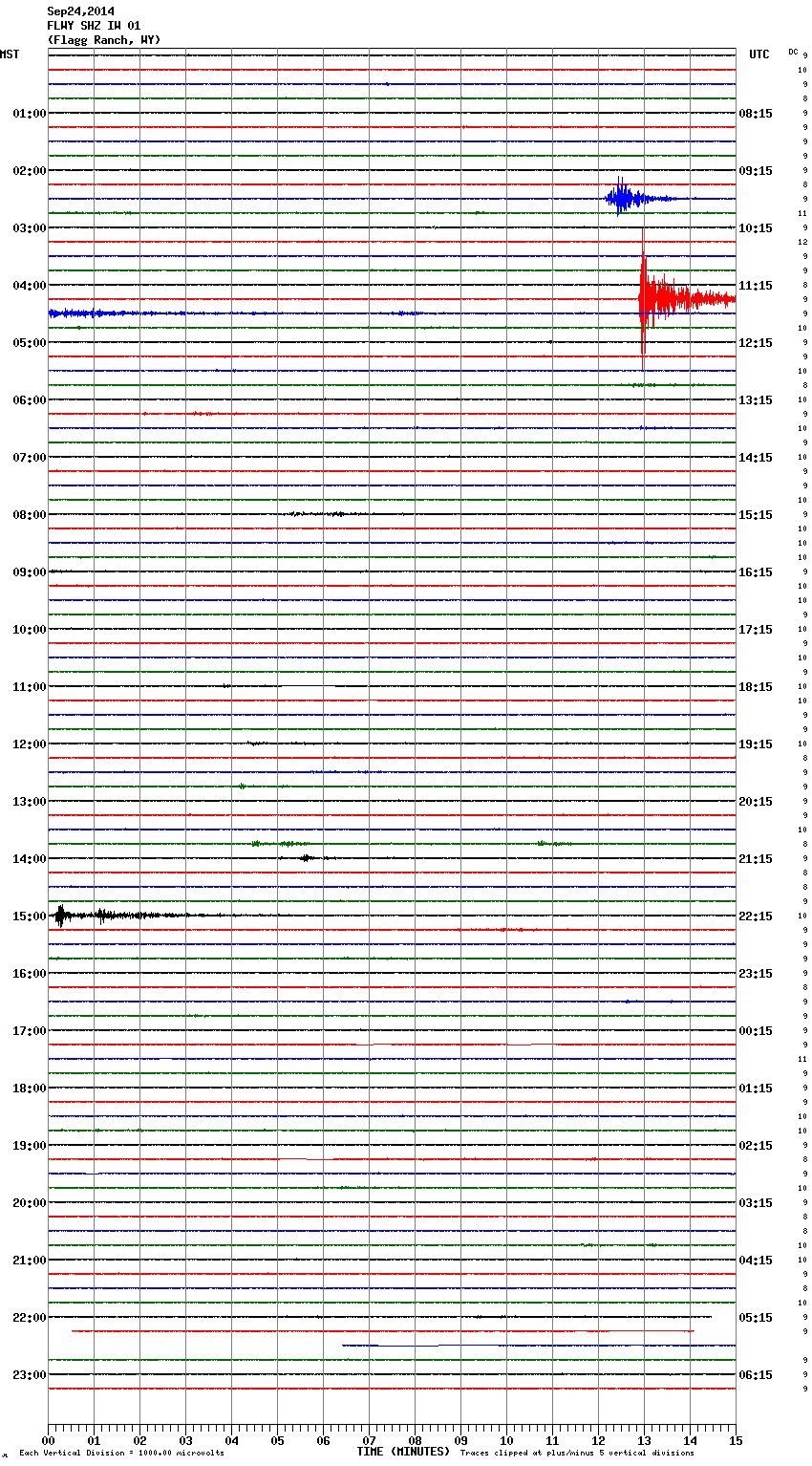This screenshot has height=1466, width=812.
Task: Click the TIME (MINUTES) axis title
Action: point(403,1452)
